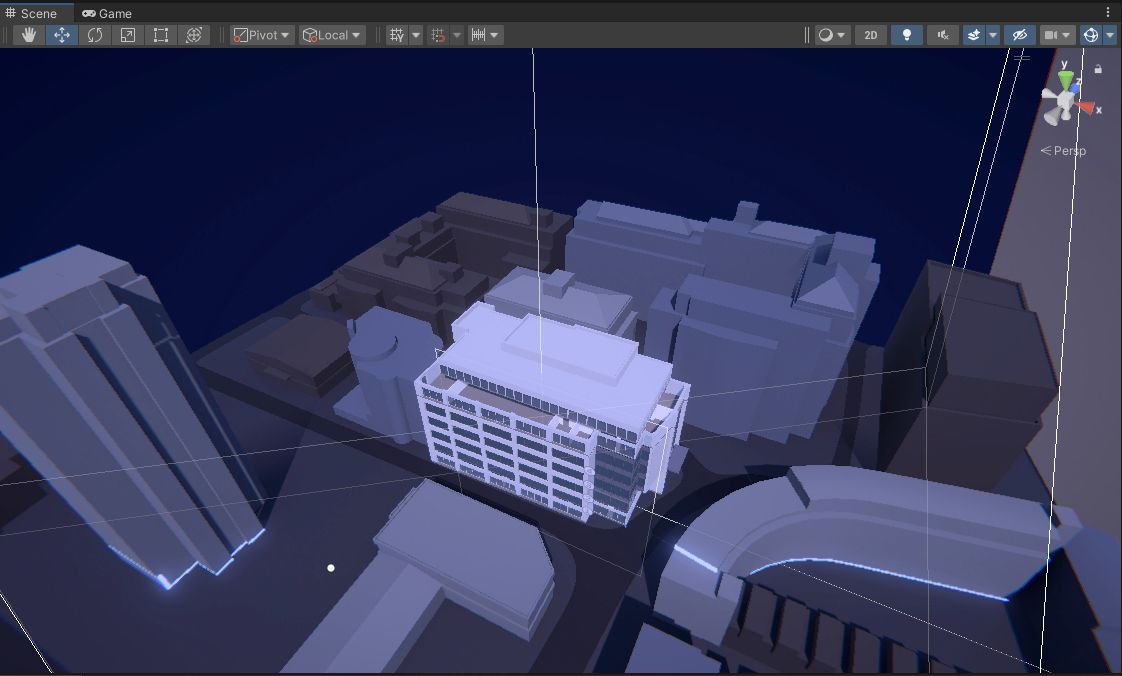The height and width of the screenshot is (676, 1122).
Task: Click Persp to switch projection mode
Action: pos(1070,150)
